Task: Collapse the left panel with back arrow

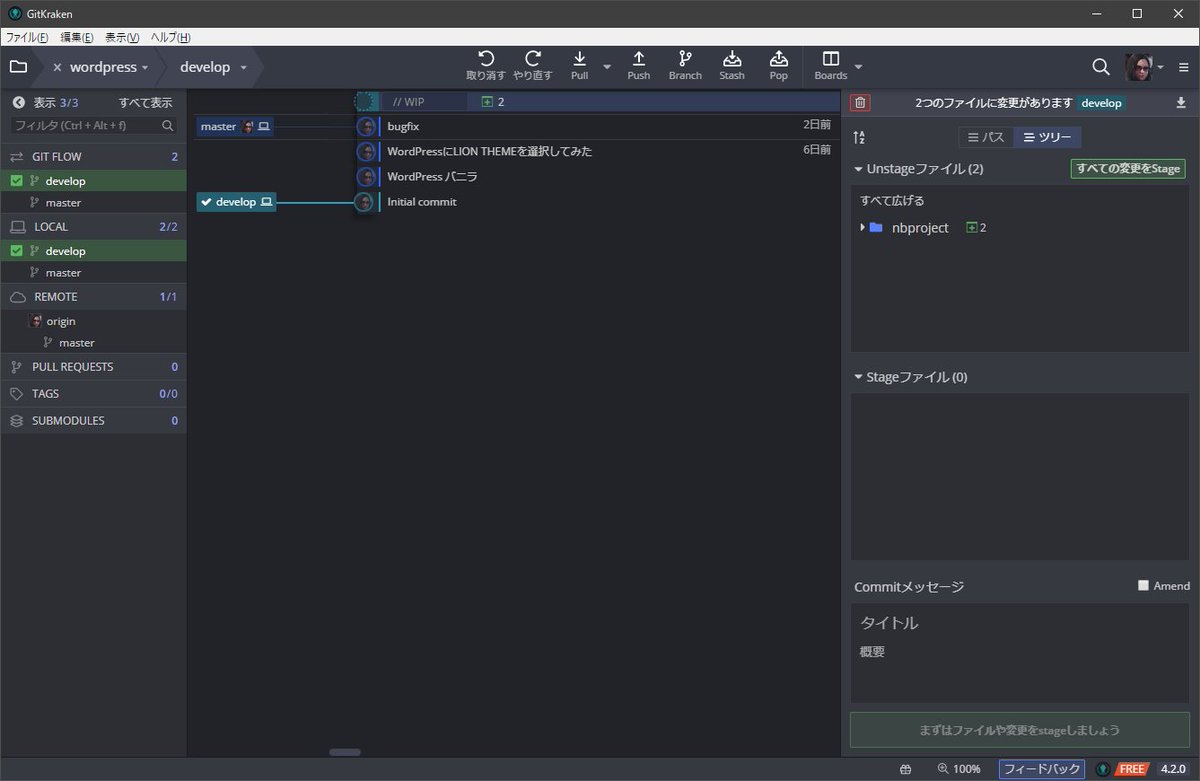Action: click(x=18, y=102)
